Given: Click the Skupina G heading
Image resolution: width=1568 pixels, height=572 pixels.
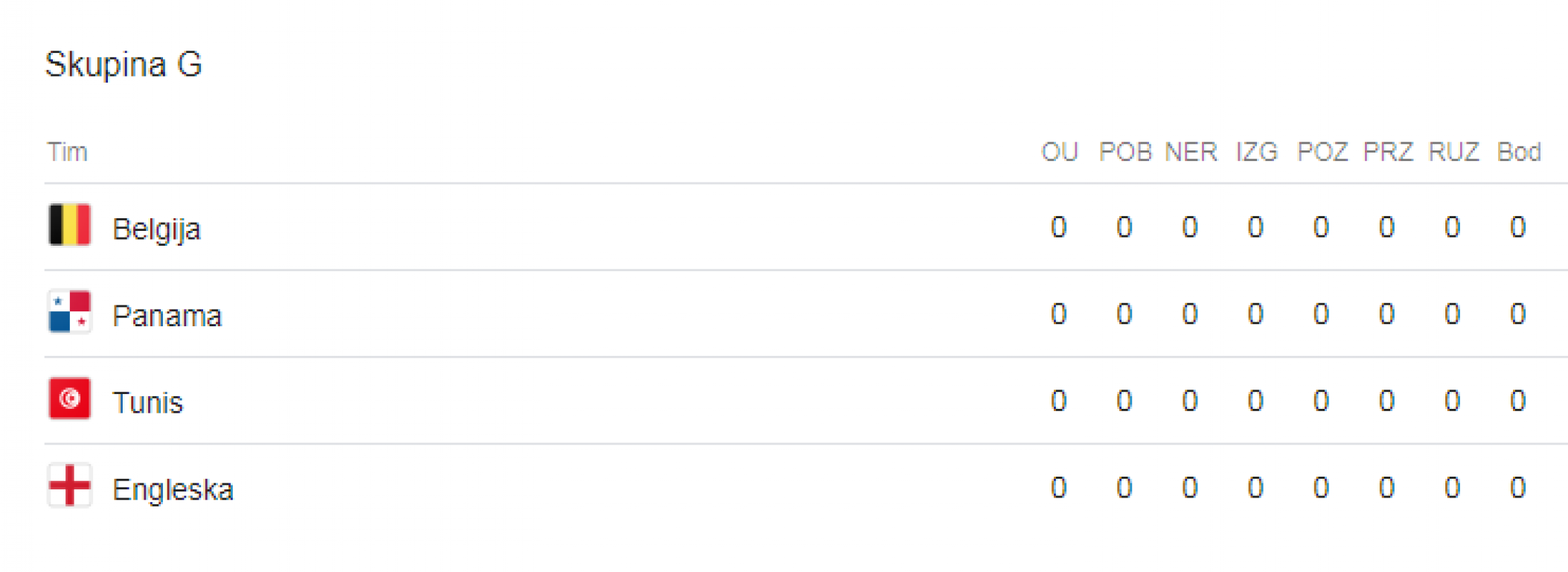Looking at the screenshot, I should (124, 64).
